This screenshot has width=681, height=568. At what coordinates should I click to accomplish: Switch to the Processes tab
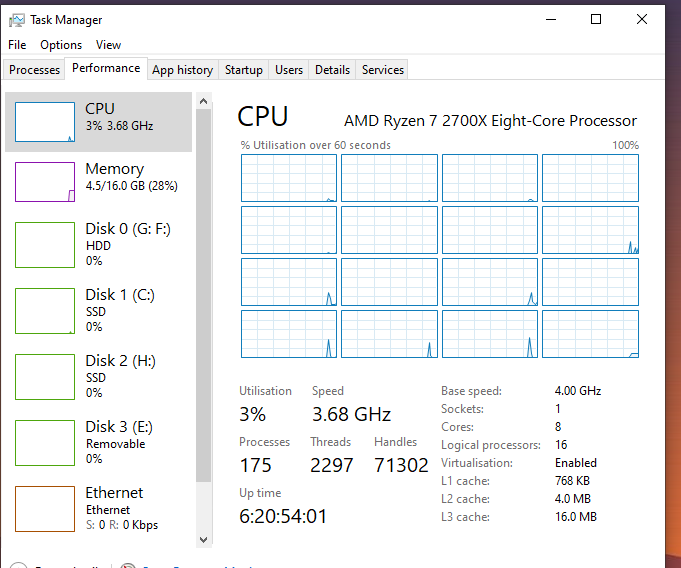click(34, 69)
